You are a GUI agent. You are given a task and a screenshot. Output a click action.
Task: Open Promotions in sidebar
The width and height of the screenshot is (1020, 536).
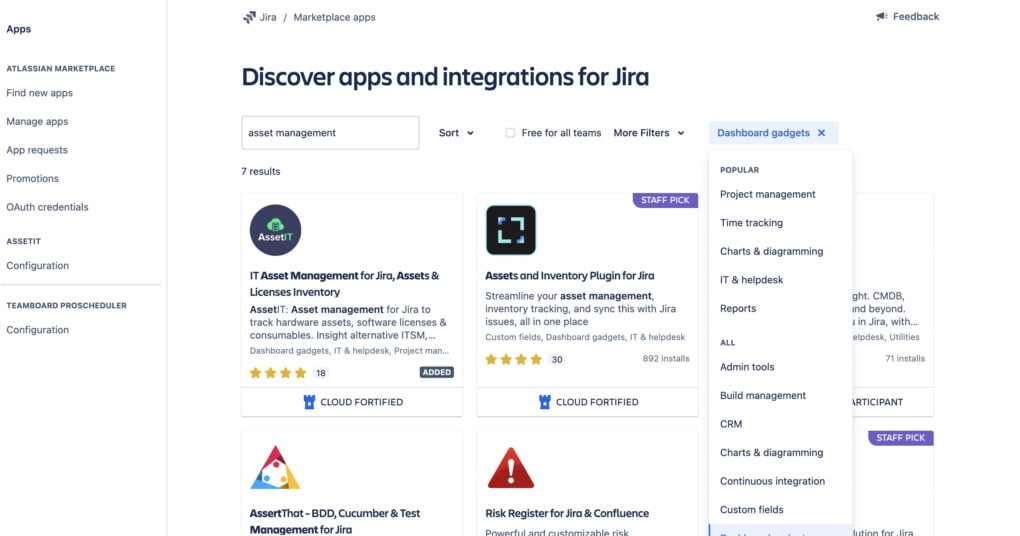33,179
